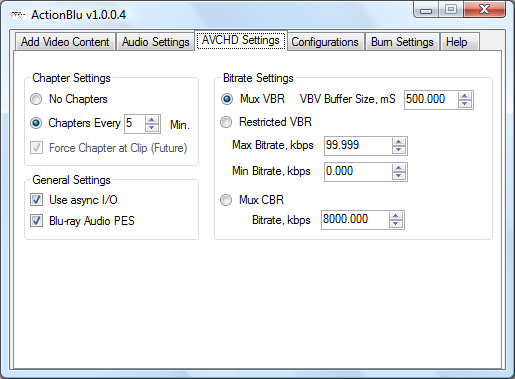
Task: Click the General Settings group label
Action: click(71, 180)
